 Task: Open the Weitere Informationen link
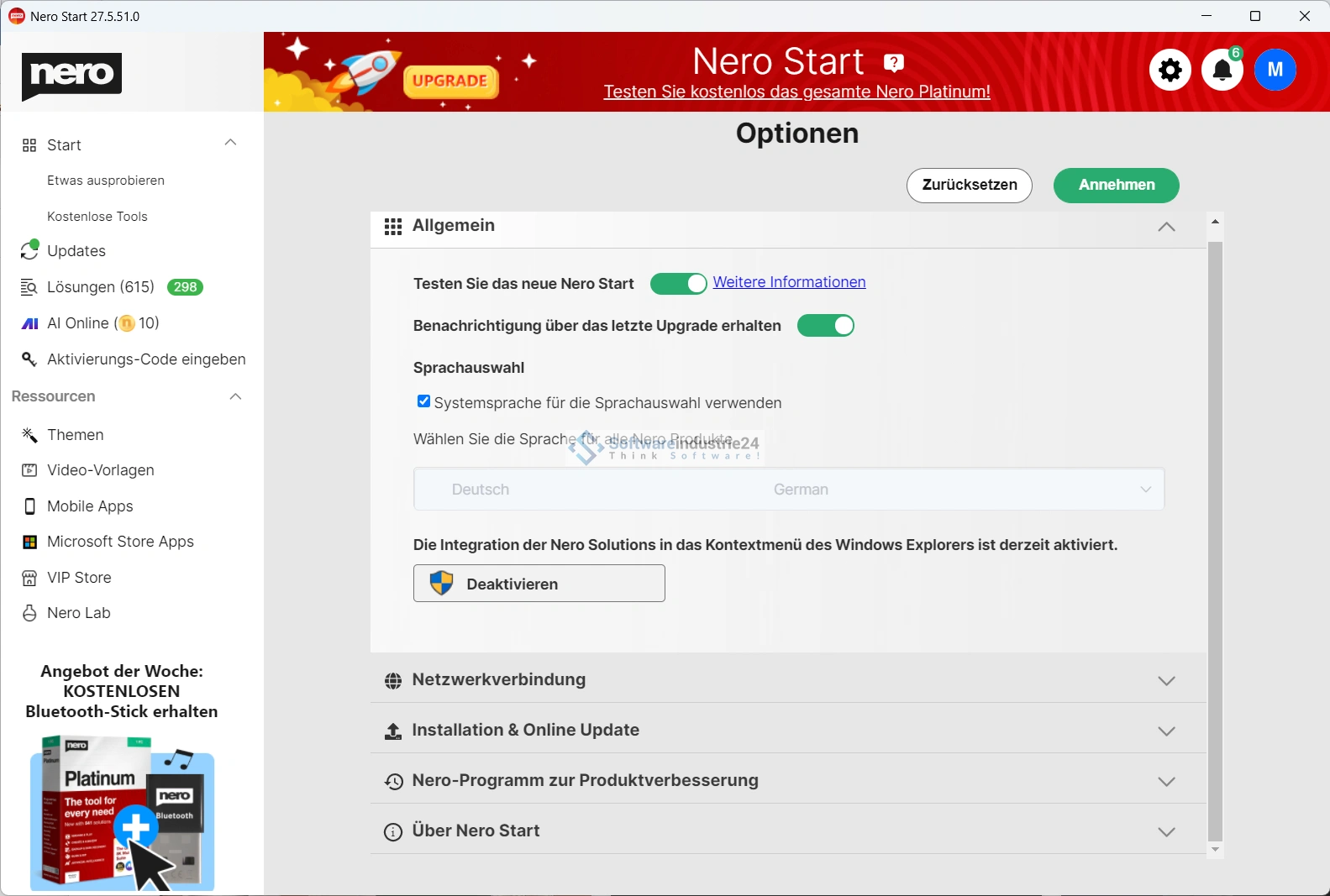point(789,282)
